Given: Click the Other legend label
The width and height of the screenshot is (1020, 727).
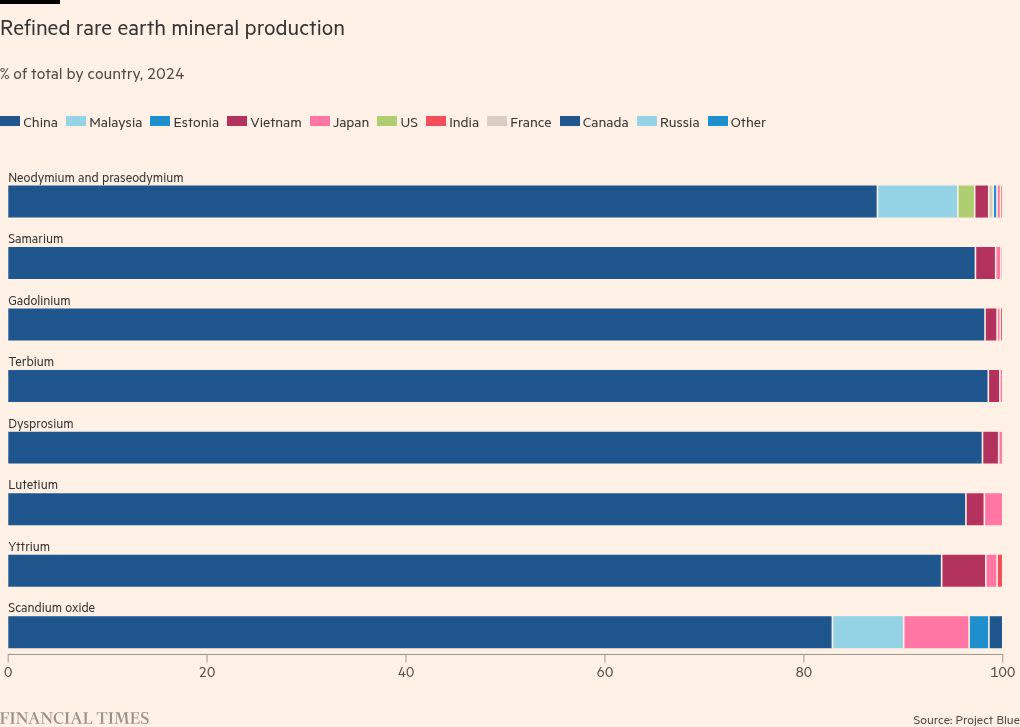Looking at the screenshot, I should pyautogui.click(x=747, y=122).
